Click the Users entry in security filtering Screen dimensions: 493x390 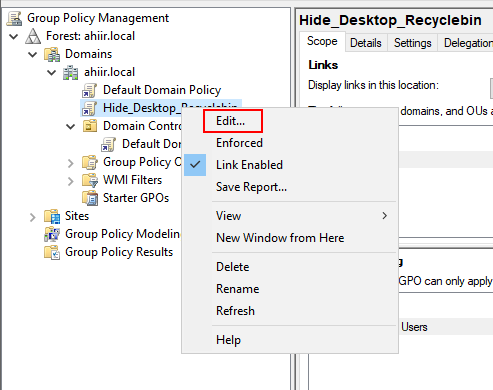[414, 327]
